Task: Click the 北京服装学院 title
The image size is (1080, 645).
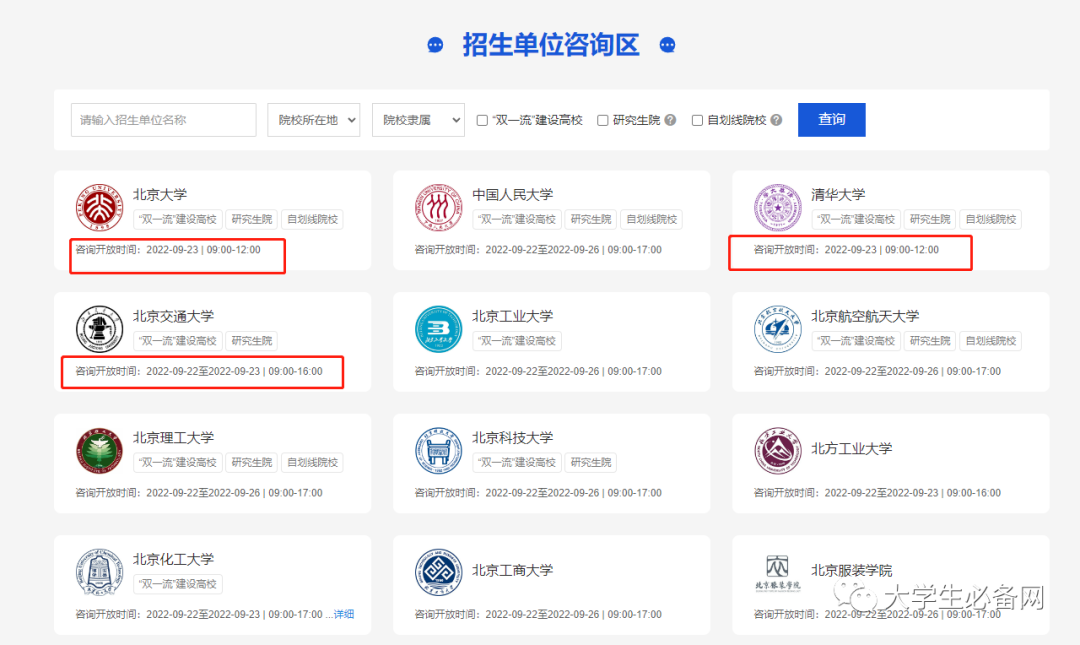Action: pos(852,571)
